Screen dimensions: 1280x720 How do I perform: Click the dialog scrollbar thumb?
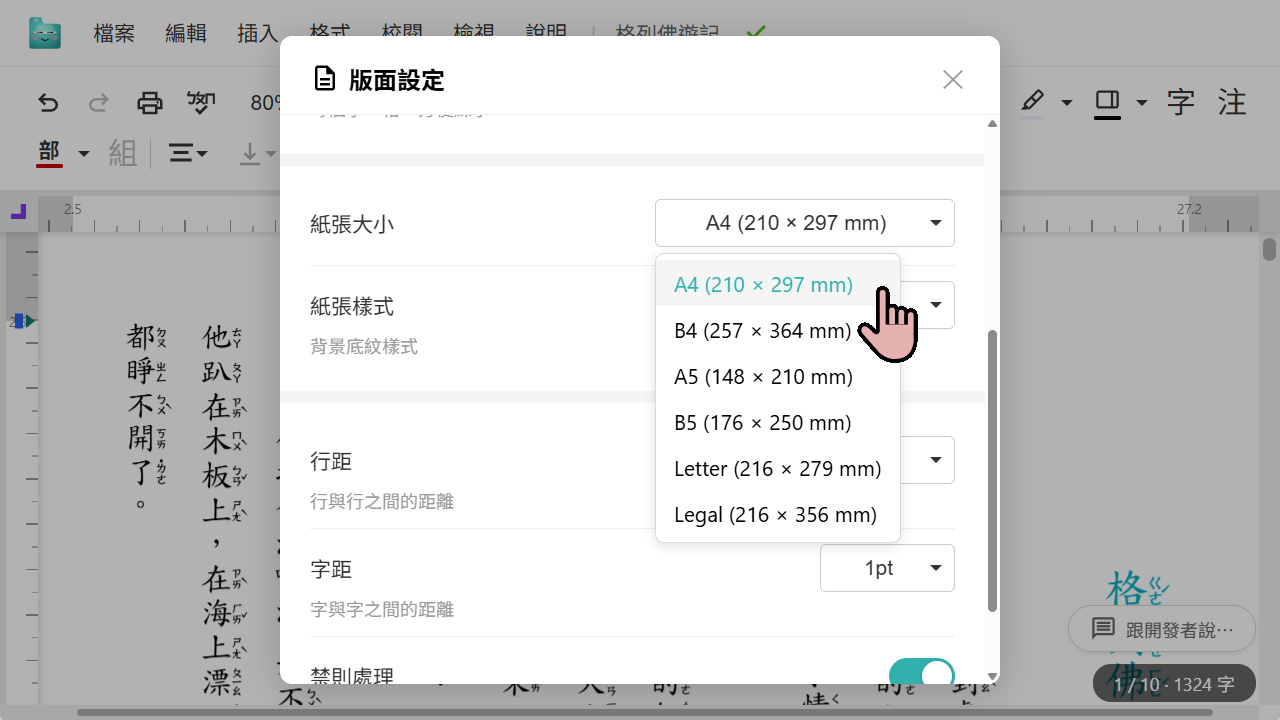click(x=992, y=470)
